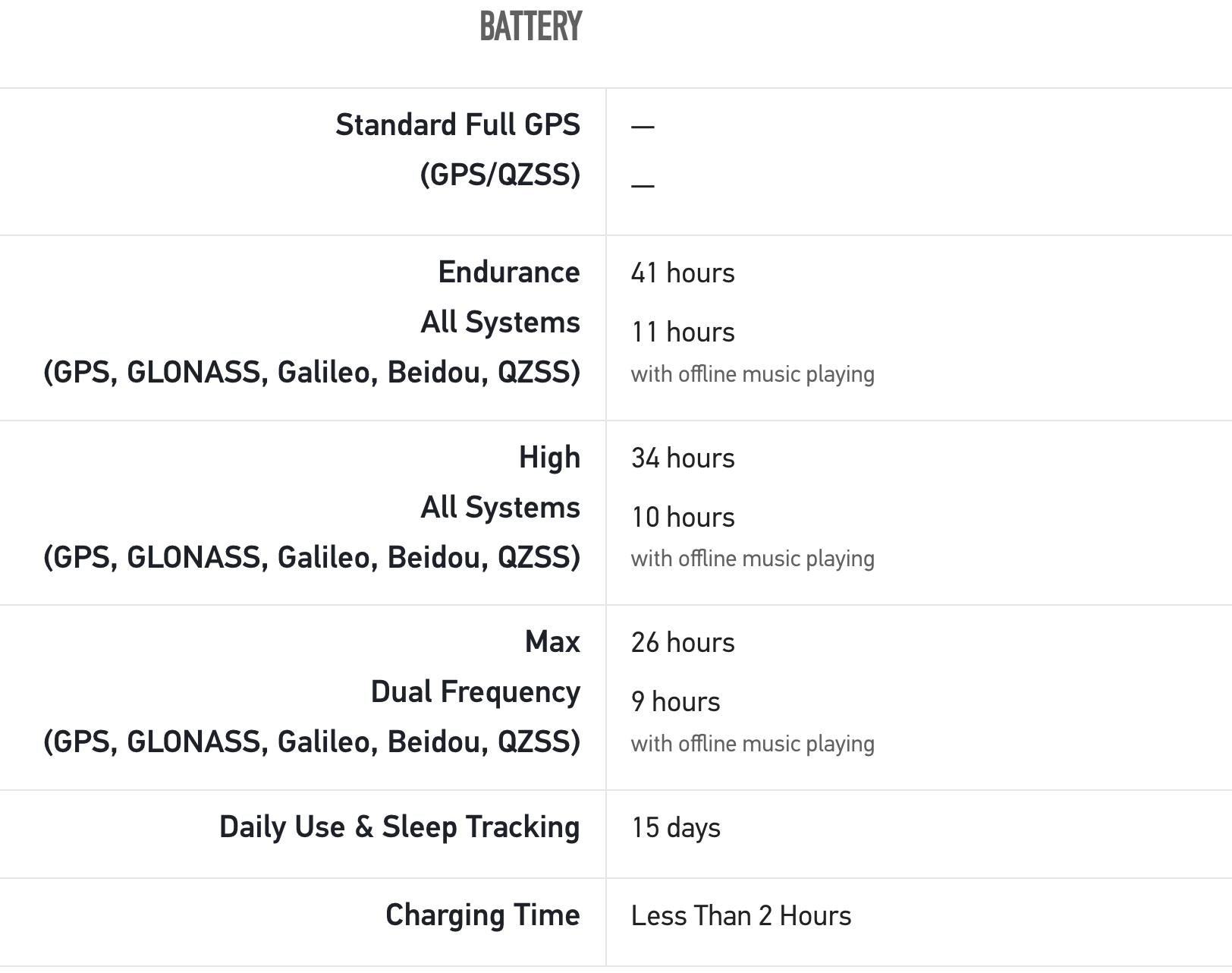Screen dimensions: 1232x973
Task: Click the 34 hours value
Action: (683, 458)
